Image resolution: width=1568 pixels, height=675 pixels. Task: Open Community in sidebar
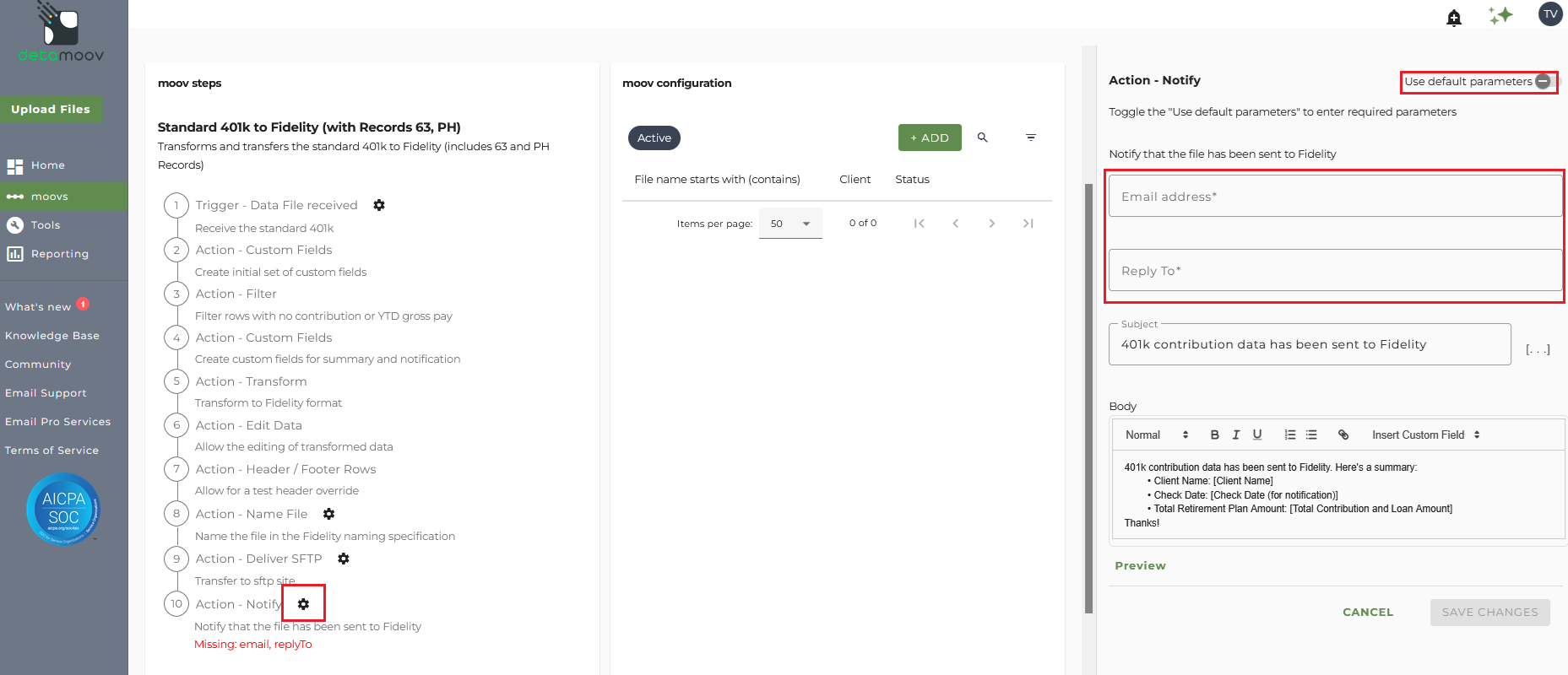tap(38, 364)
